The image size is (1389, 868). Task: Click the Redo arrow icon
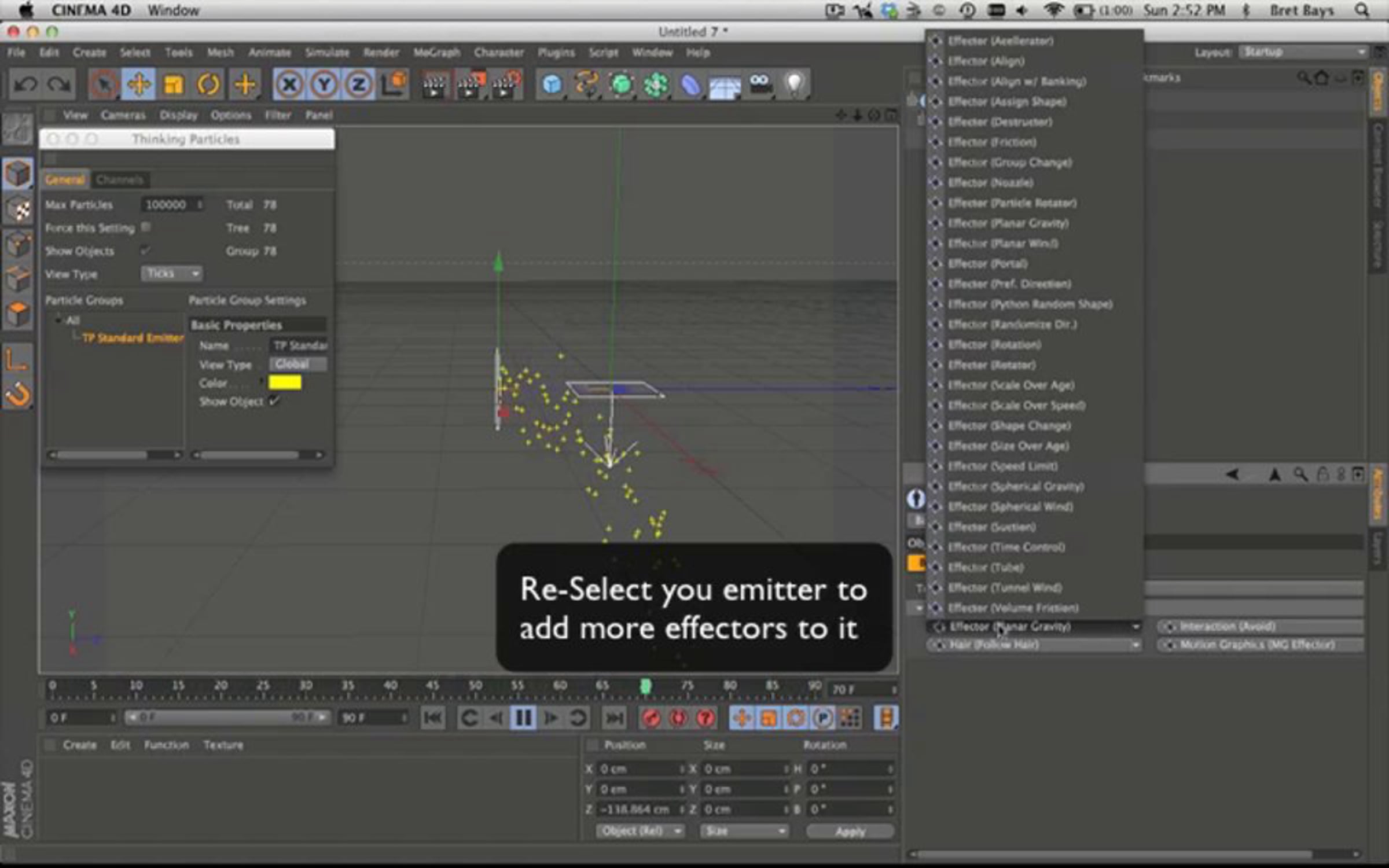pos(58,84)
